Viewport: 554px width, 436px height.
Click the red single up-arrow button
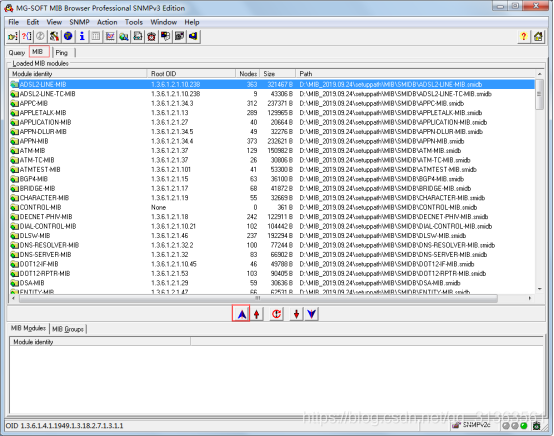tap(257, 314)
